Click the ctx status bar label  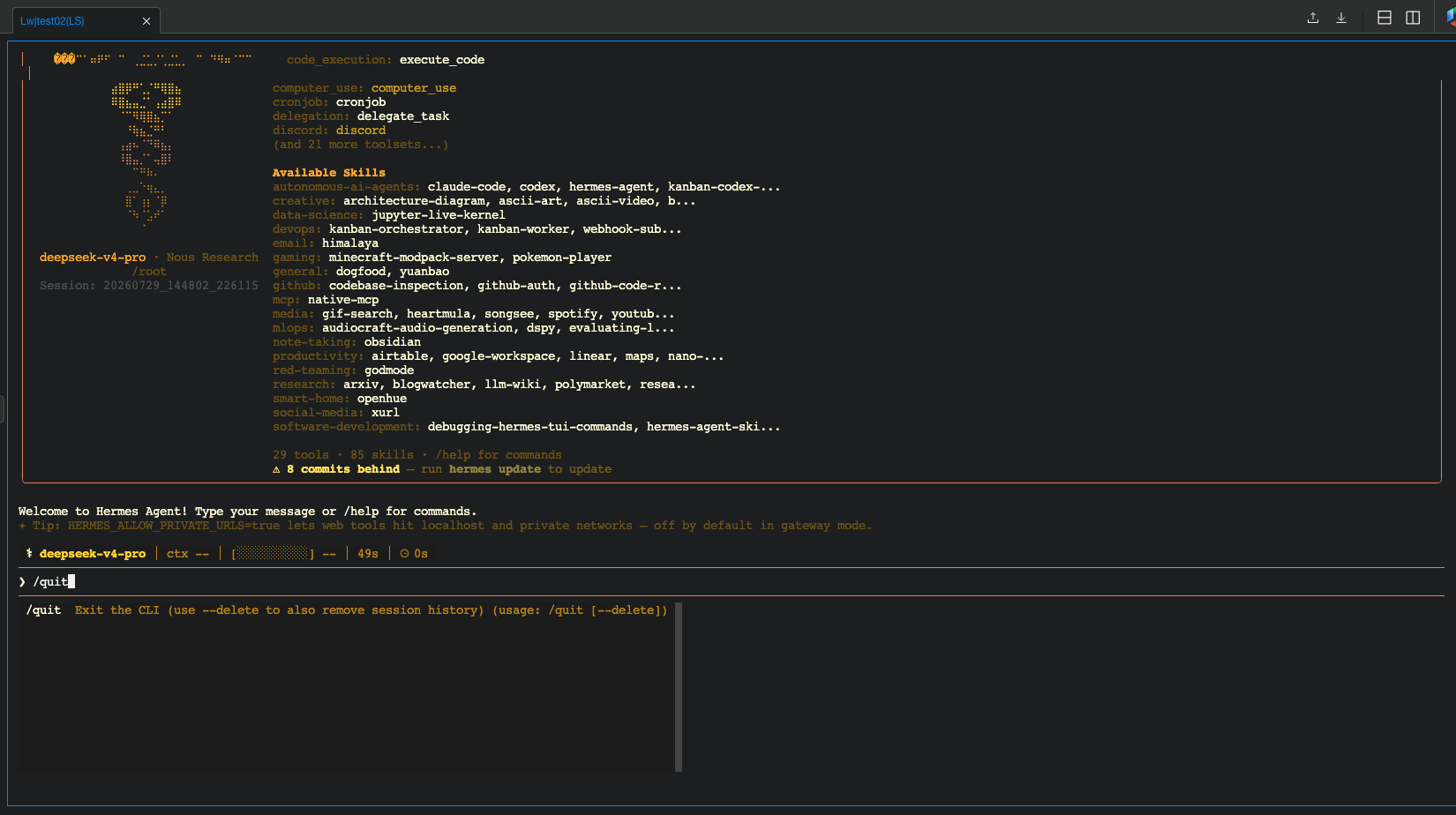177,554
